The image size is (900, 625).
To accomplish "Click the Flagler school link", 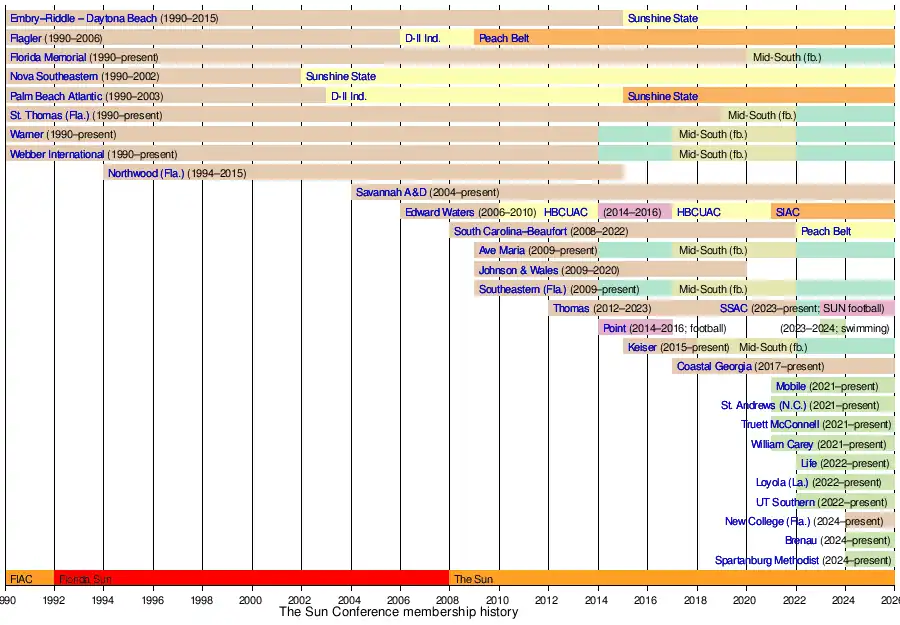I will coord(26,38).
